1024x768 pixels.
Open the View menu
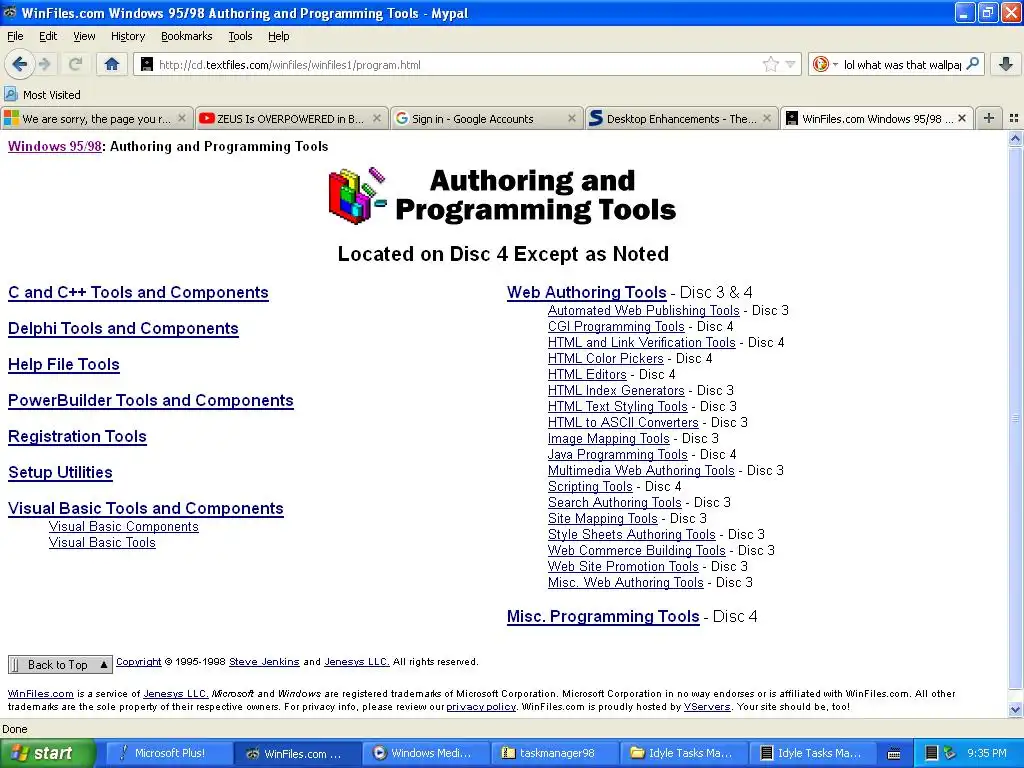[84, 36]
